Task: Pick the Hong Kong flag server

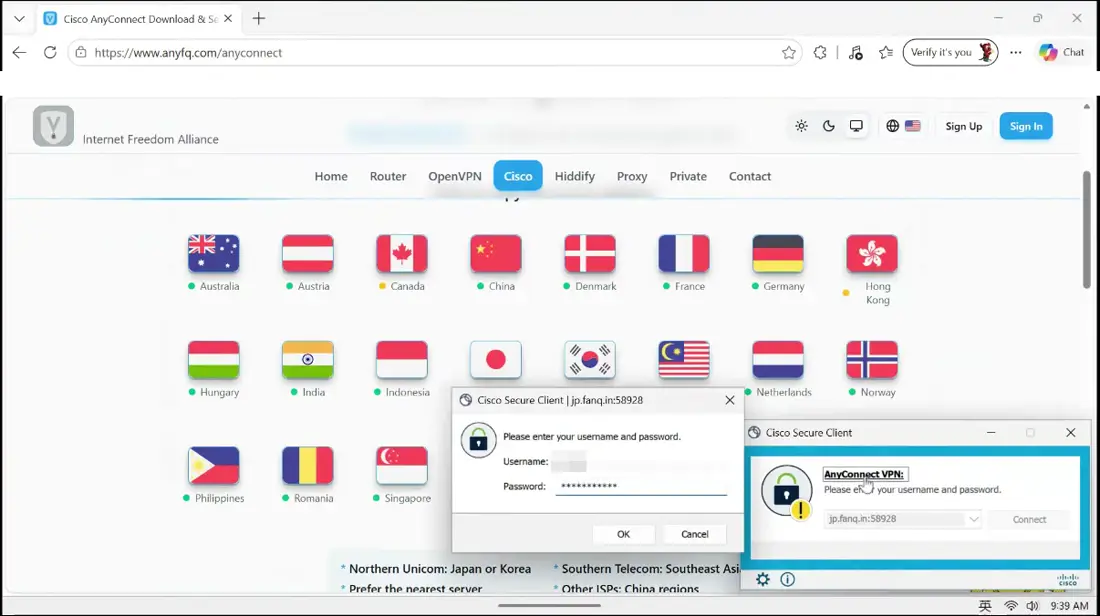Action: pyautogui.click(x=872, y=253)
